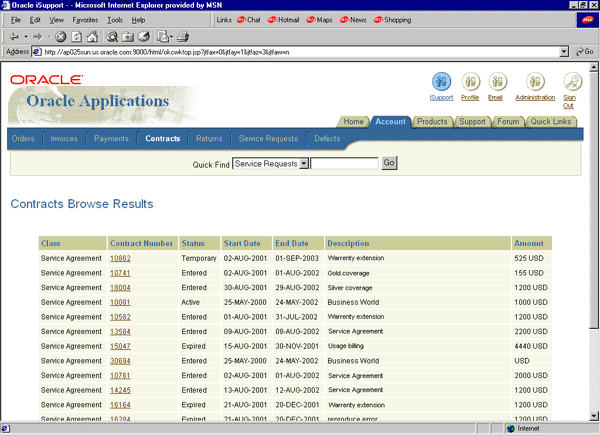Select the Orders subtab

click(23, 139)
